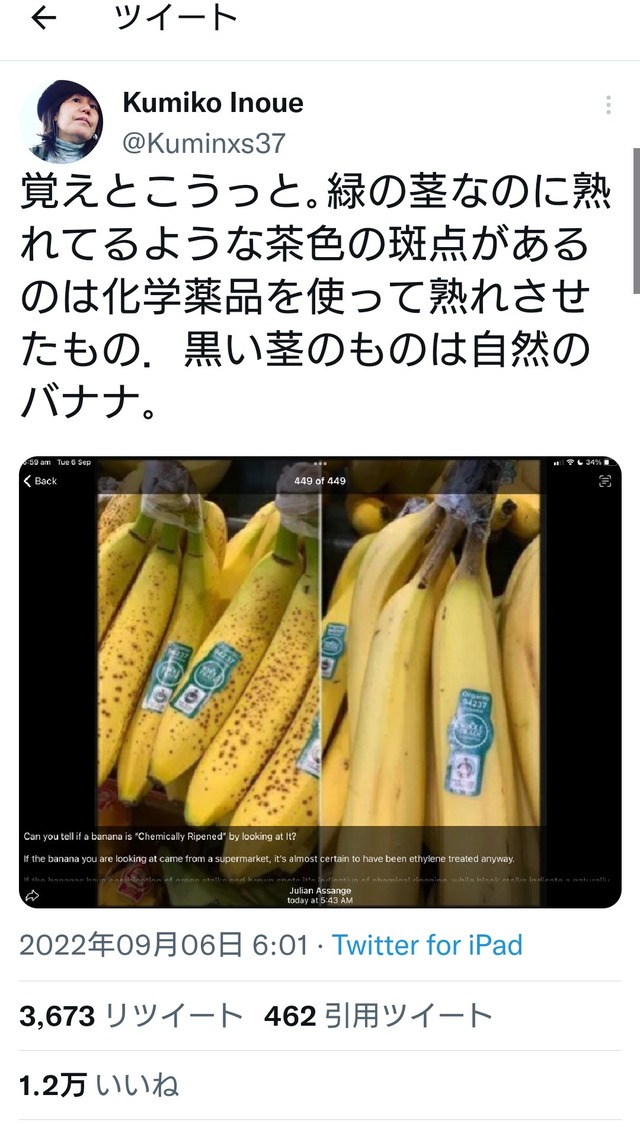640x1130 pixels.
Task: Show the 1.2万 いいね likes list
Action: tap(99, 1085)
